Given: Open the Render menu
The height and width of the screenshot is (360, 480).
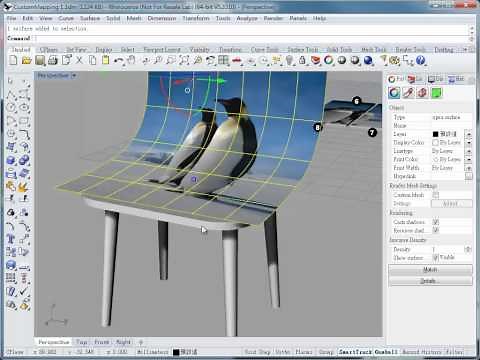Looking at the screenshot, I should [x=273, y=18].
